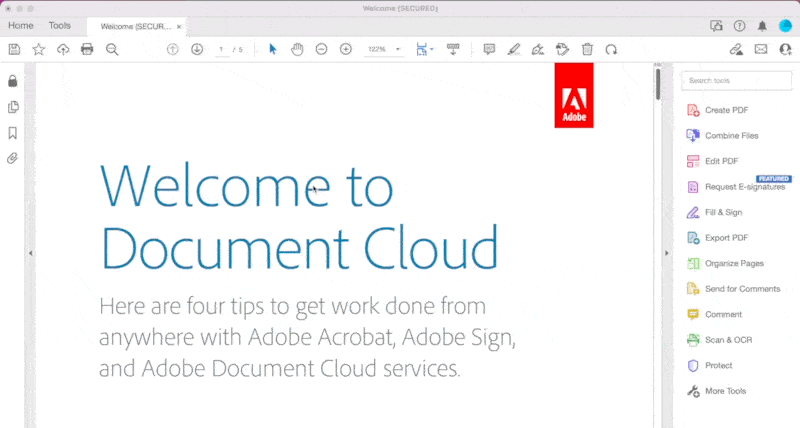The height and width of the screenshot is (428, 800).
Task: Open the Help question mark icon
Action: 739,26
